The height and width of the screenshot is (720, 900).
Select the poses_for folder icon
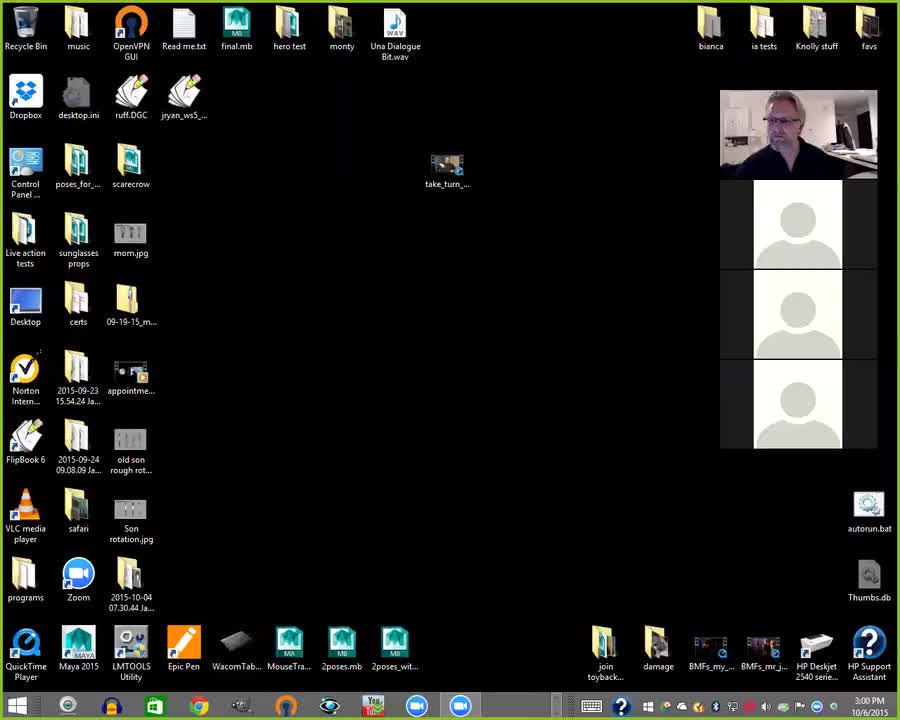pyautogui.click(x=78, y=167)
